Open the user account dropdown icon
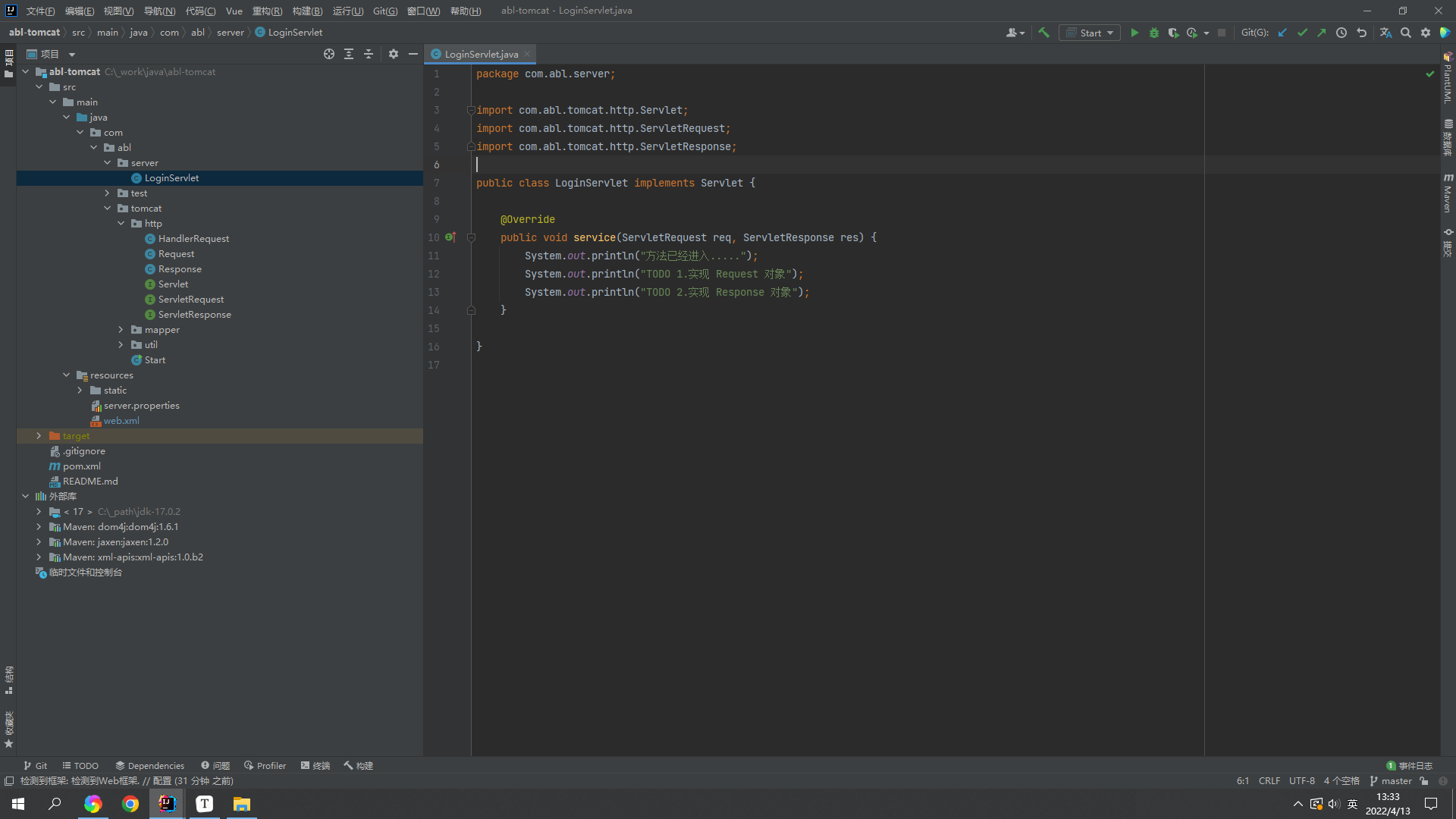The height and width of the screenshot is (819, 1456). [1015, 33]
